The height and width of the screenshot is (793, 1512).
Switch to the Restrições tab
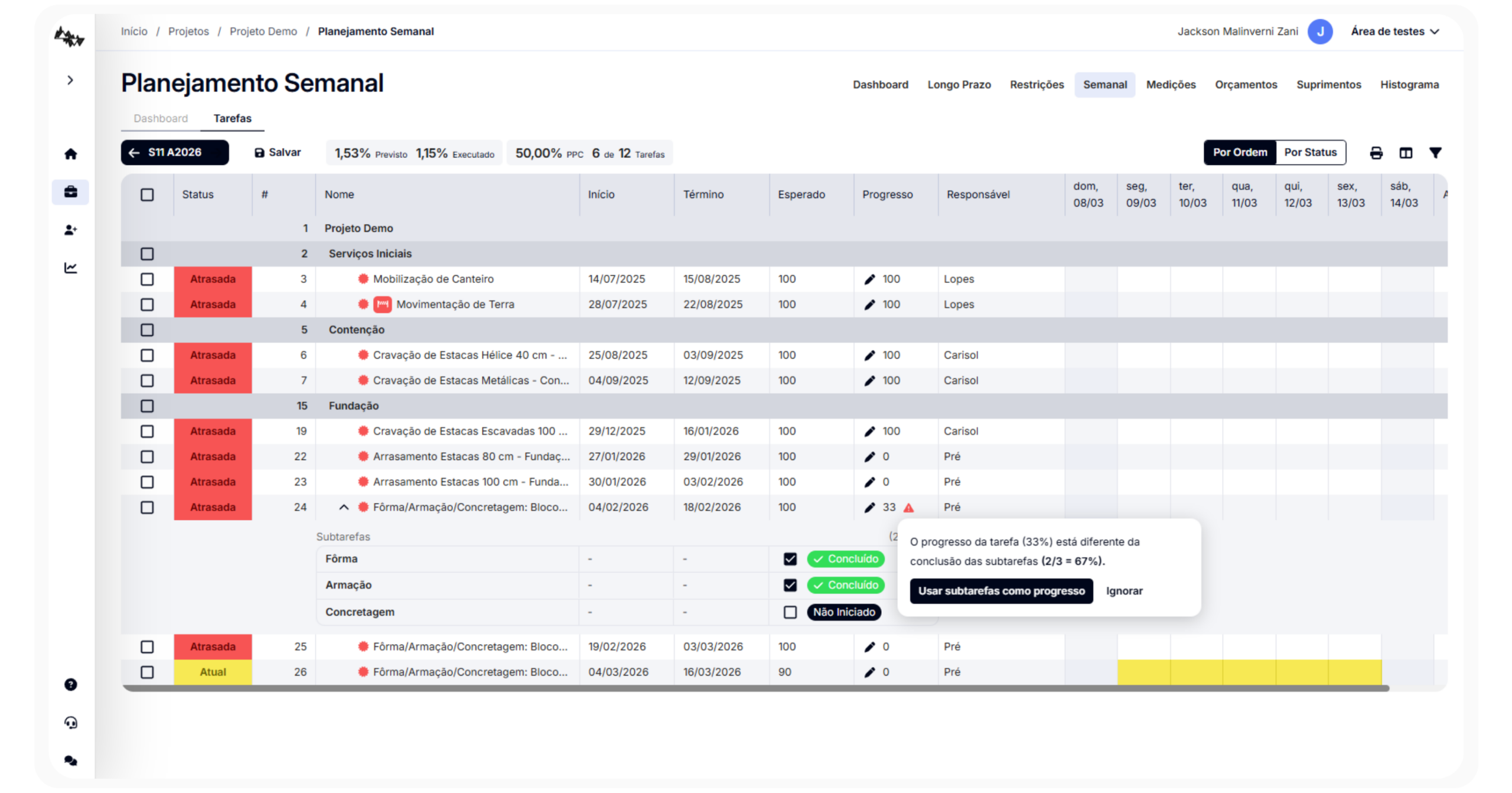[1036, 85]
